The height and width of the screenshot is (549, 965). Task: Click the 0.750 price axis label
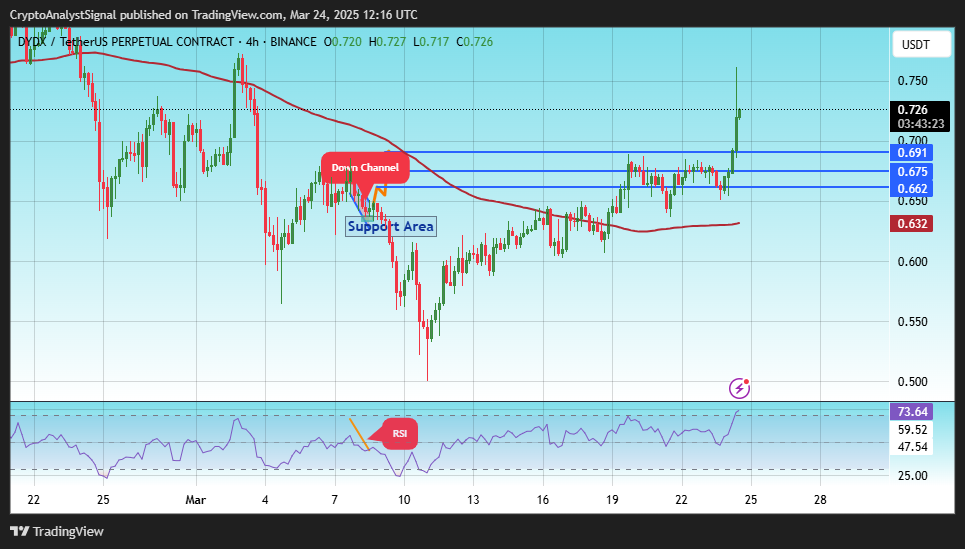pos(912,81)
